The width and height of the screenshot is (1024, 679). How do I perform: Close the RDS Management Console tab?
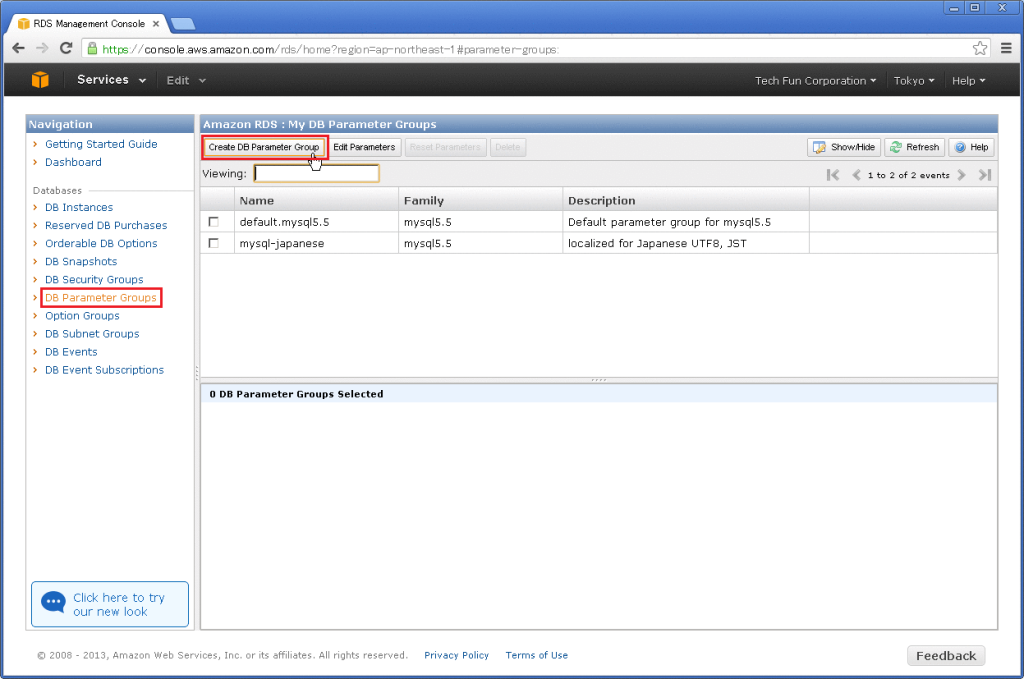(x=156, y=24)
